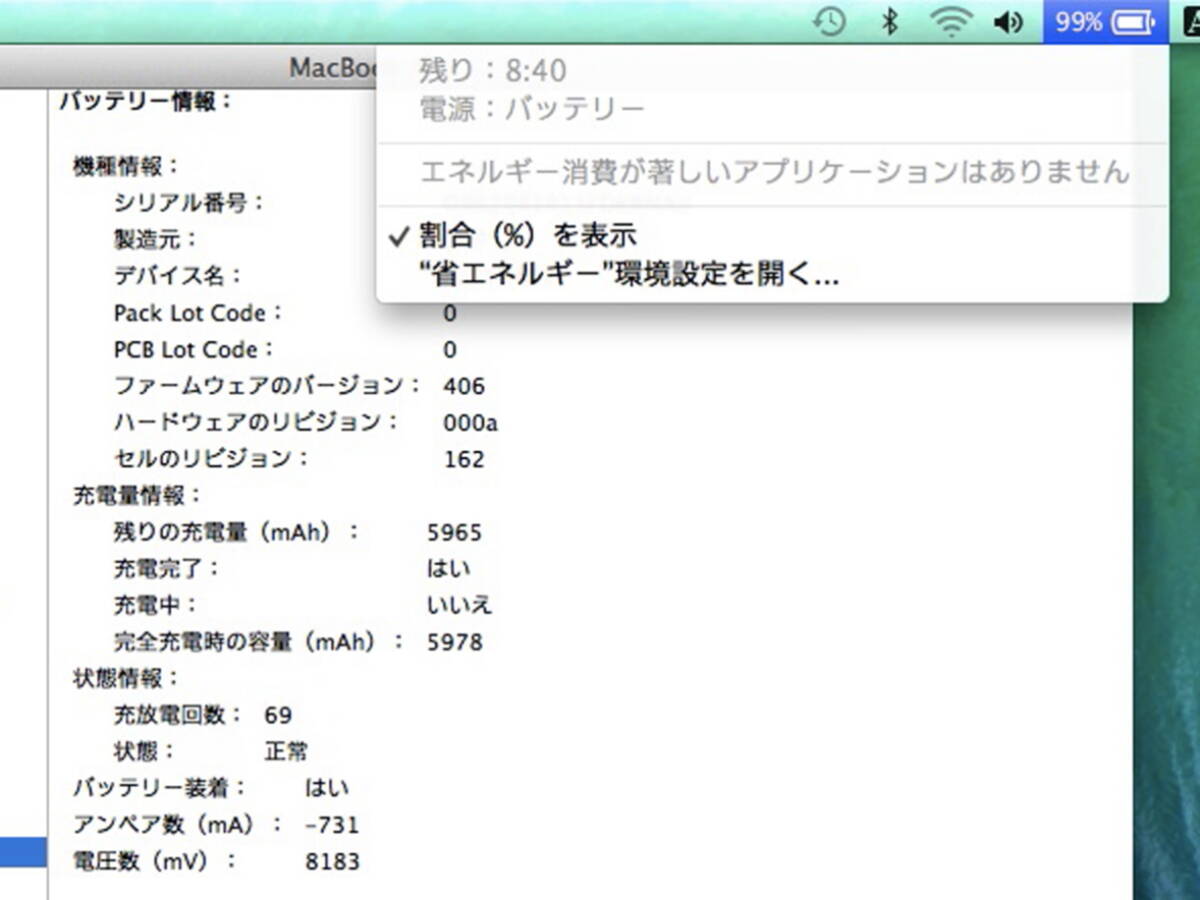1200x900 pixels.
Task: Click the エネルギー消費が著しいアプリケーションはありません entry
Action: tap(774, 172)
